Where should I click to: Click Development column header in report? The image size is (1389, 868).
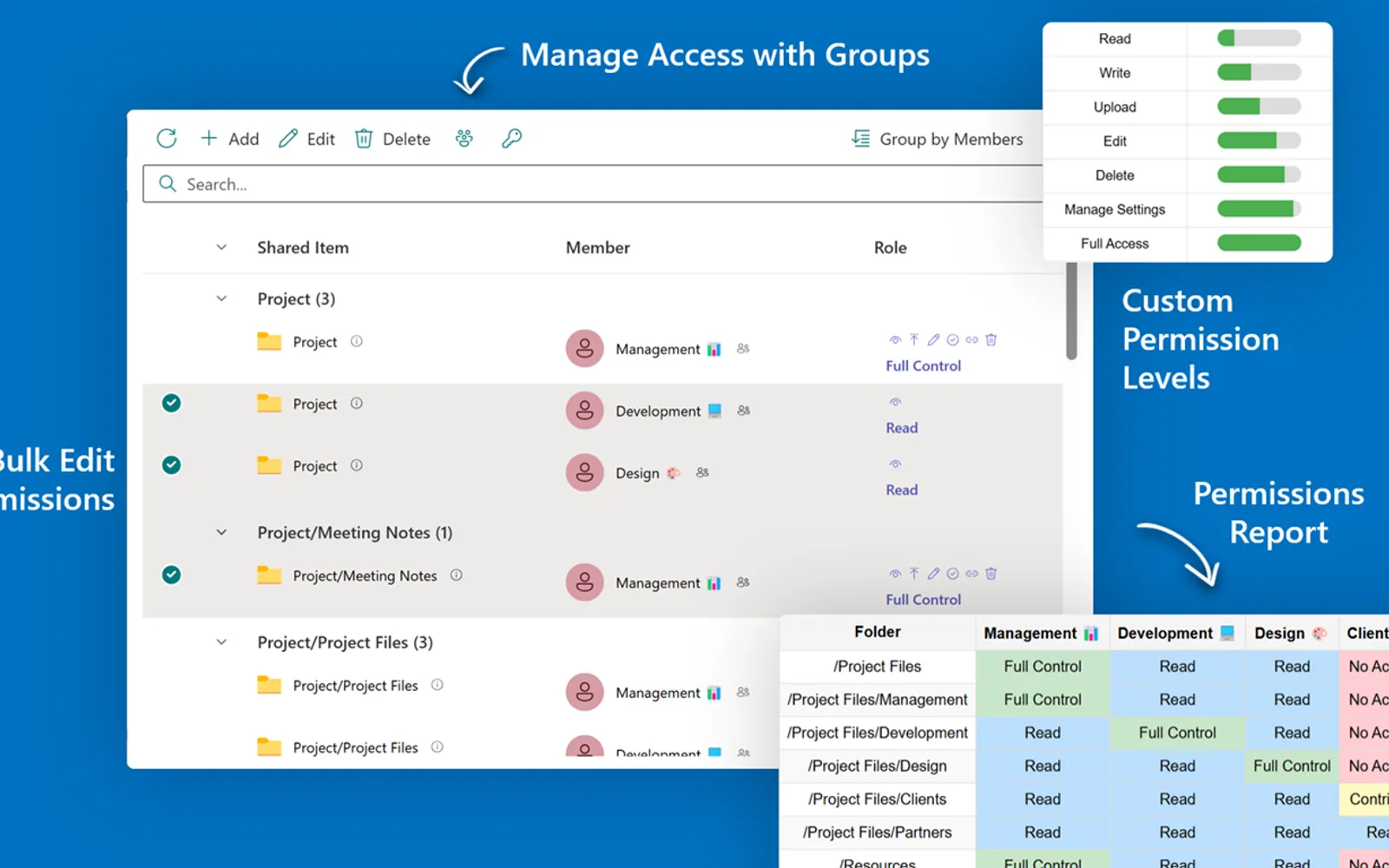(x=1176, y=633)
